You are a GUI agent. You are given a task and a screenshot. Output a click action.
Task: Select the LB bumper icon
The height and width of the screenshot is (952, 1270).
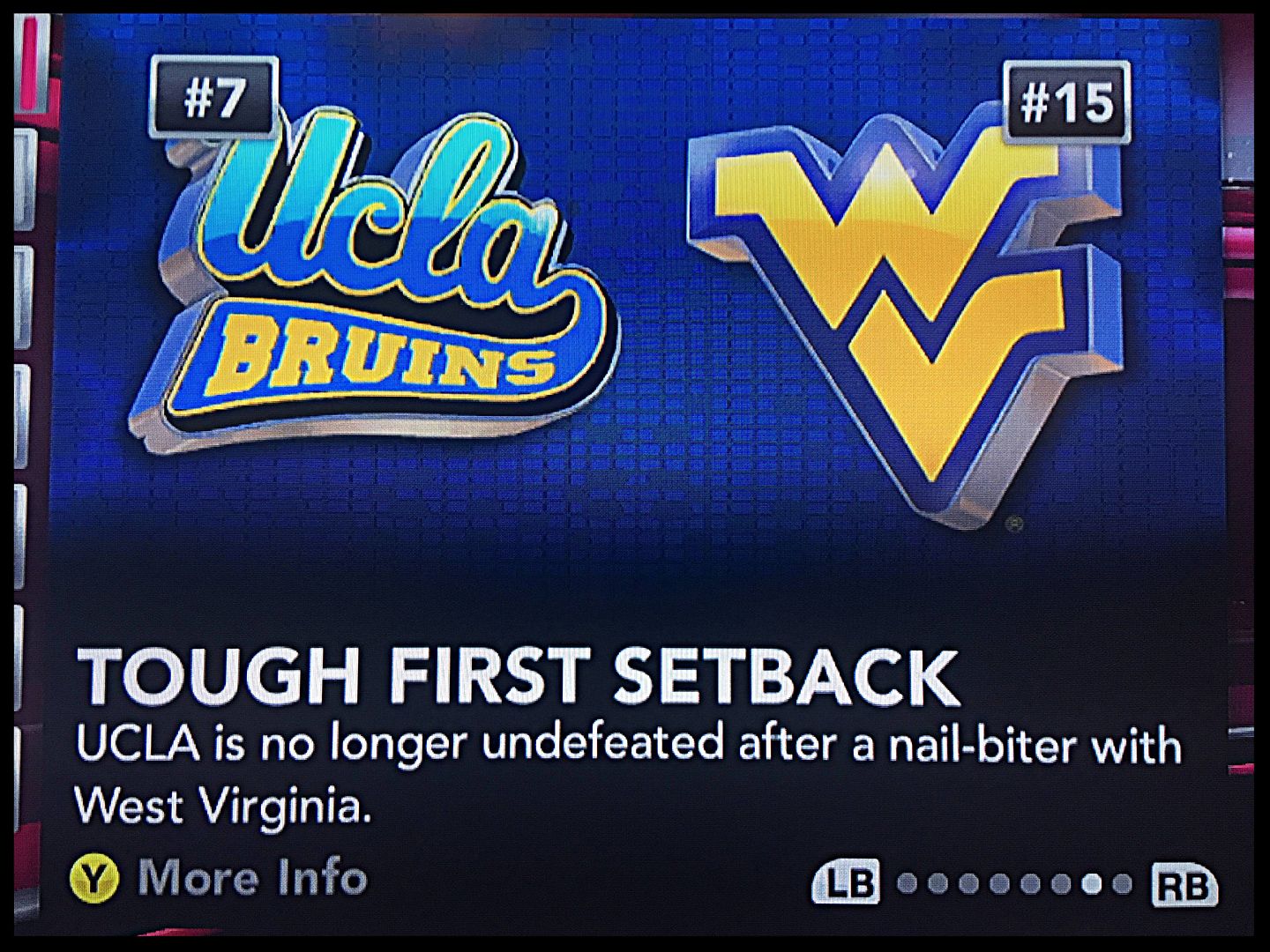point(846,881)
